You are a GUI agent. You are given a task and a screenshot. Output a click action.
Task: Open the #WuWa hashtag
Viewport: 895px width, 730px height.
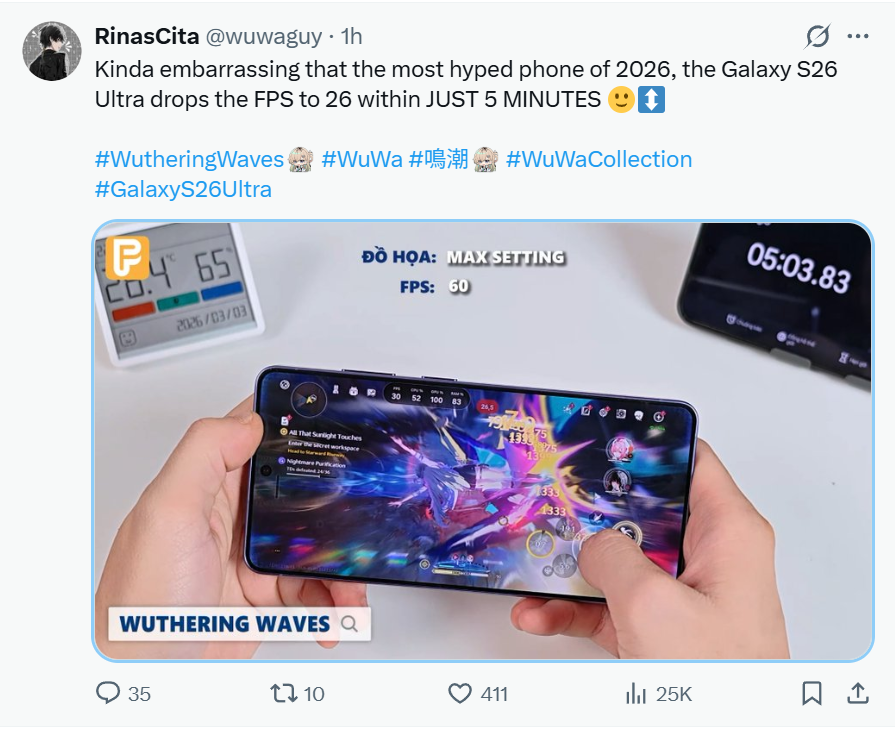pyautogui.click(x=362, y=159)
